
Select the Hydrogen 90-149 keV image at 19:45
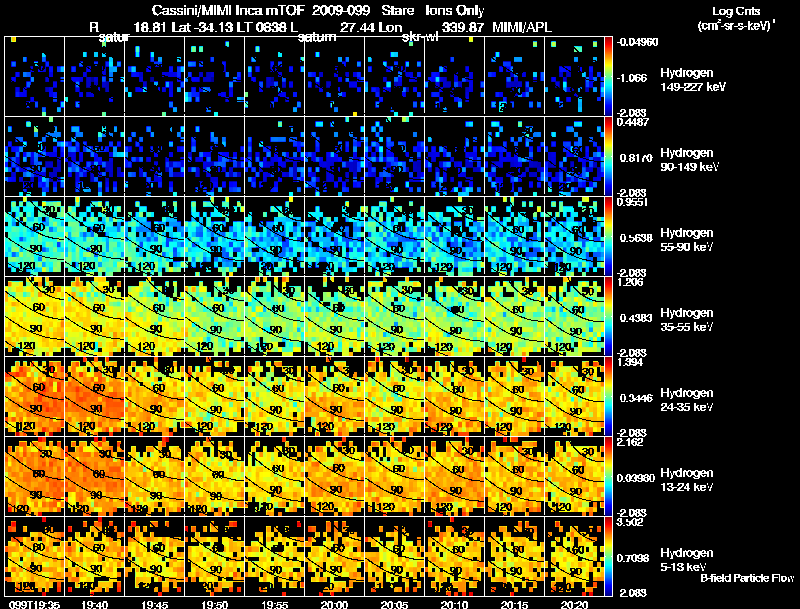[155, 156]
